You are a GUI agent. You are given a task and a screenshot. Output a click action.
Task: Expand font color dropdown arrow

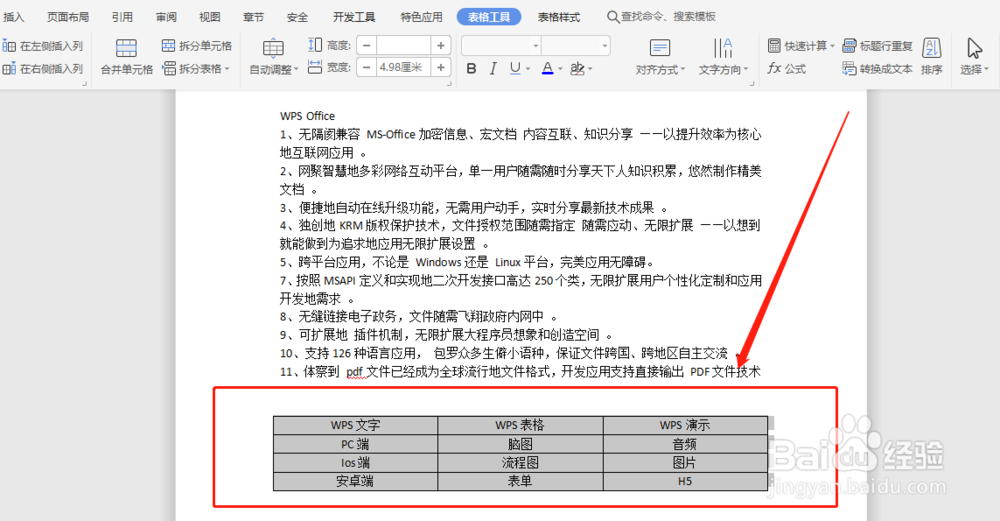560,69
